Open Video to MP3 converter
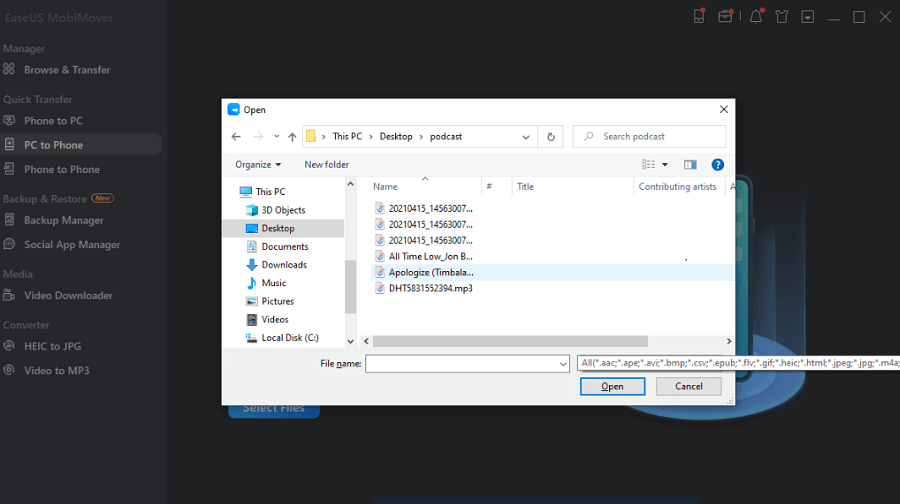Viewport: 900px width, 504px height. (x=57, y=370)
